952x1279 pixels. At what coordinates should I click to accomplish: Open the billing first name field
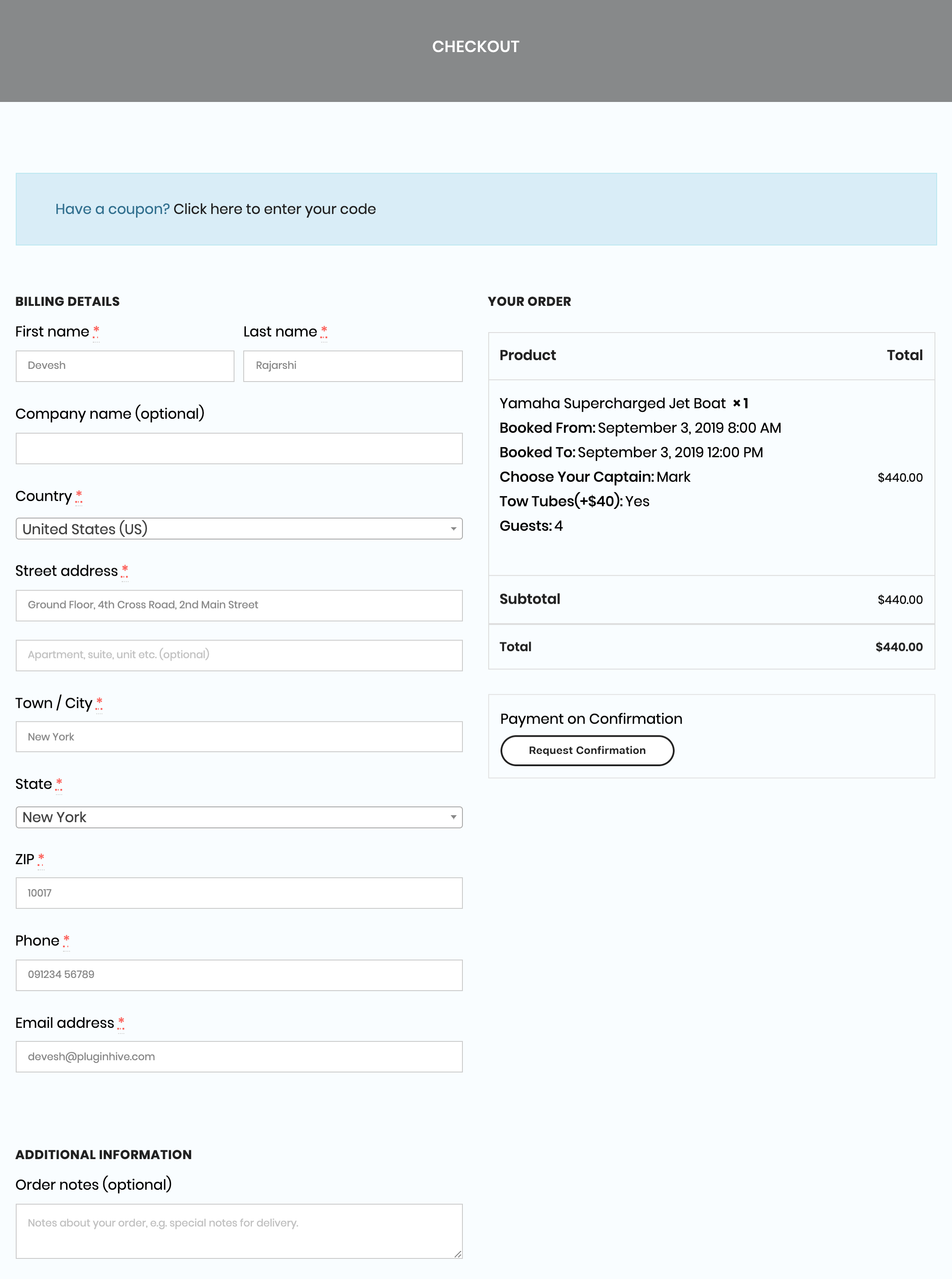124,365
